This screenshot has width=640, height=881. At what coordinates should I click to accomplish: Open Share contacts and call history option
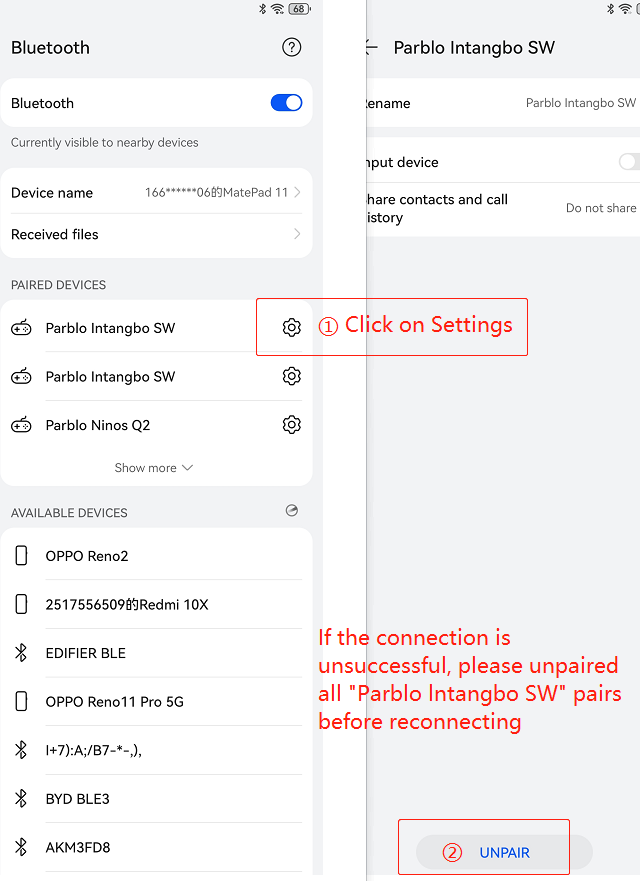pos(503,208)
